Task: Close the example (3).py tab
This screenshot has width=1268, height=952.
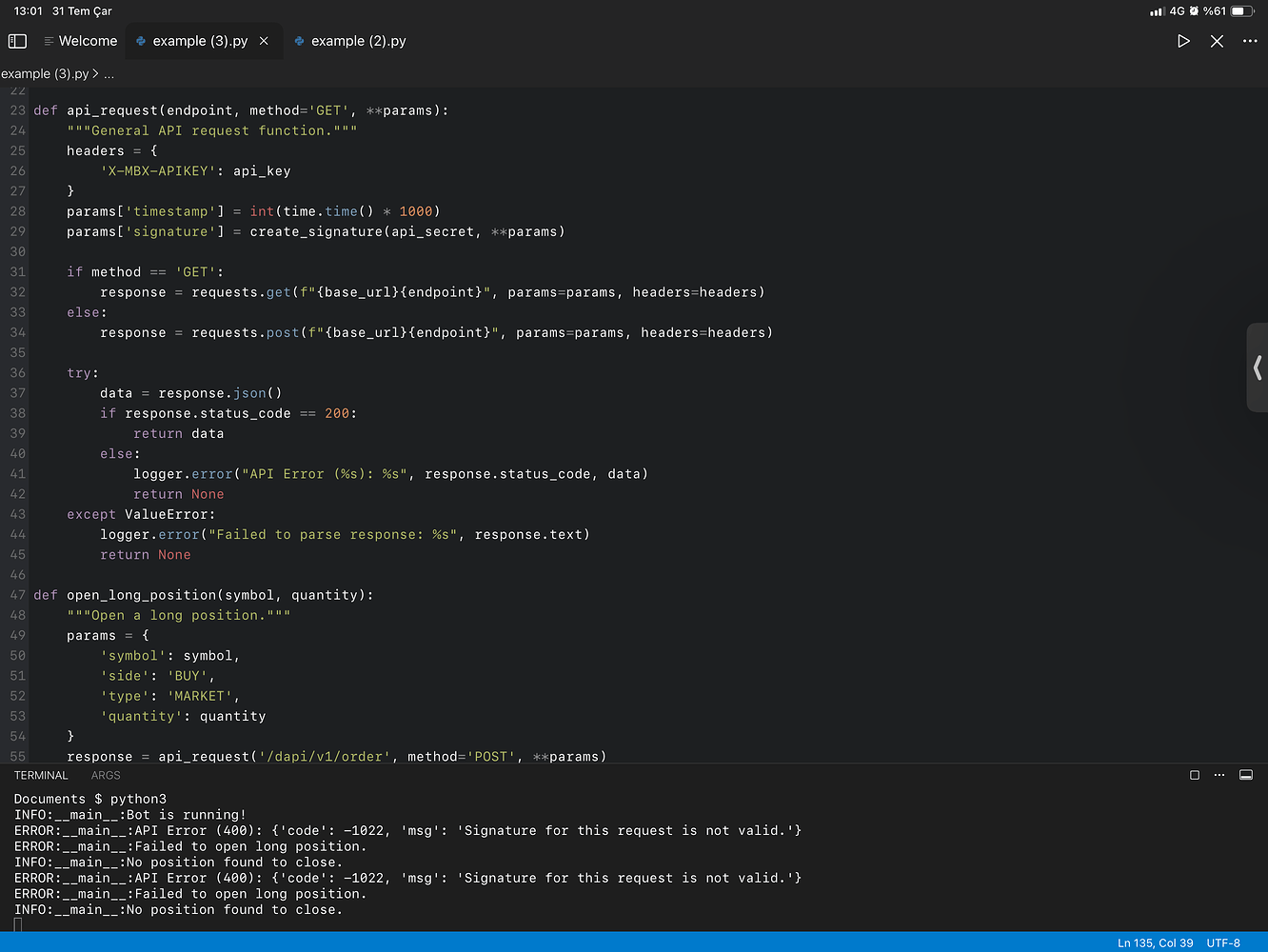Action: pos(264,41)
